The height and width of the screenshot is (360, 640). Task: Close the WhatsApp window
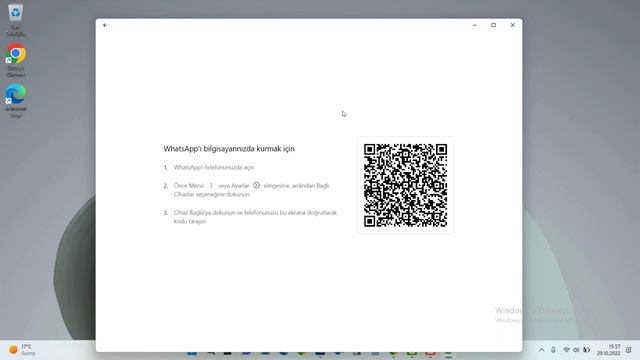513,25
